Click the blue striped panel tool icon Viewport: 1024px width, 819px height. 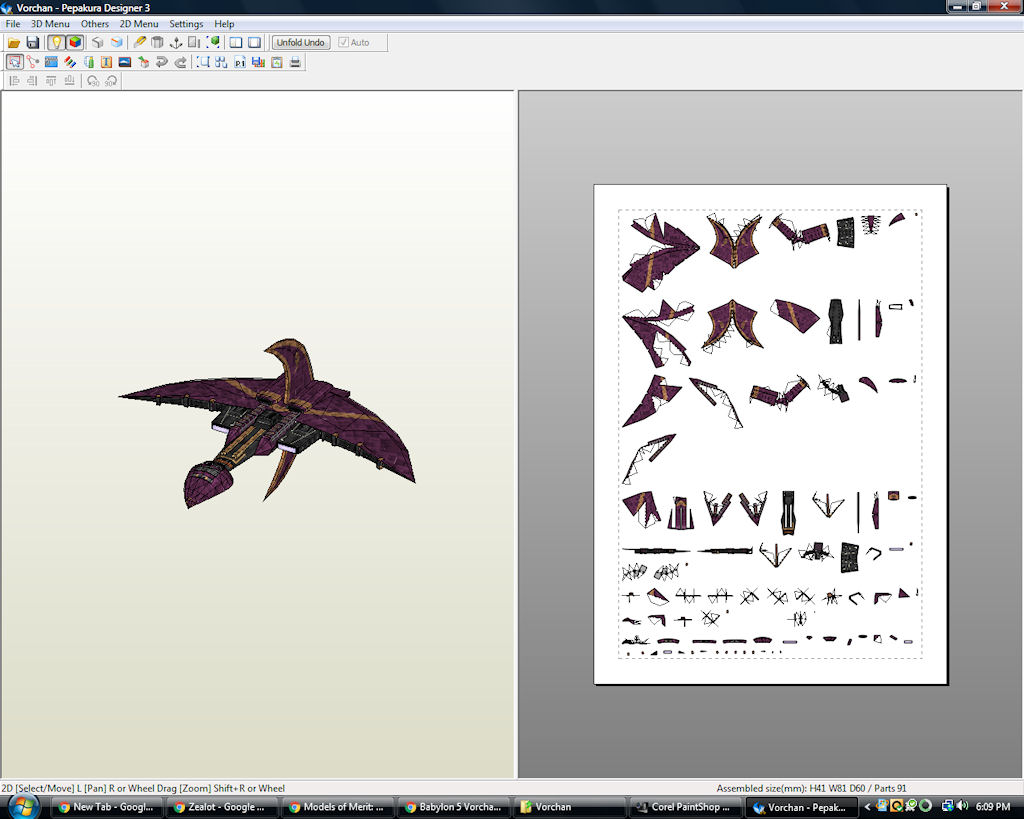[51, 62]
